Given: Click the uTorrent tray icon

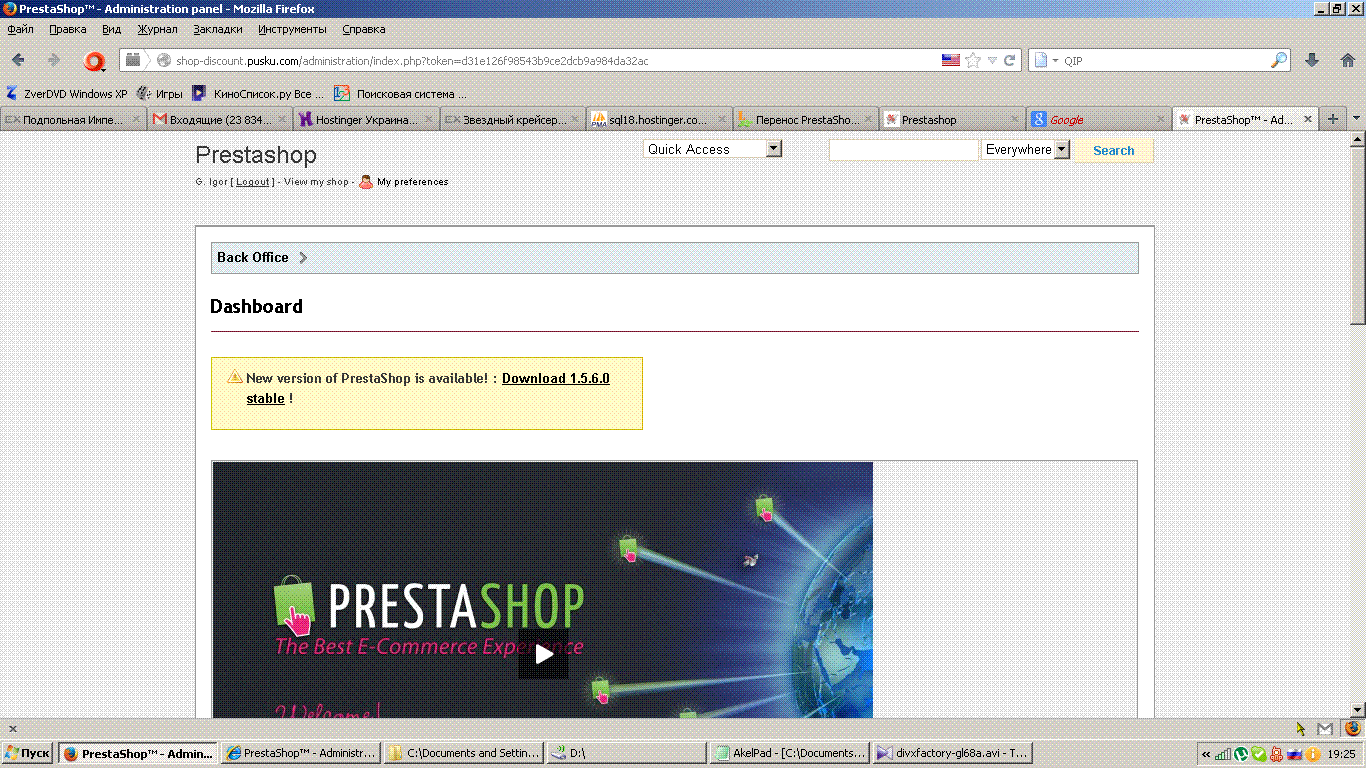Looking at the screenshot, I should pos(1242,753).
